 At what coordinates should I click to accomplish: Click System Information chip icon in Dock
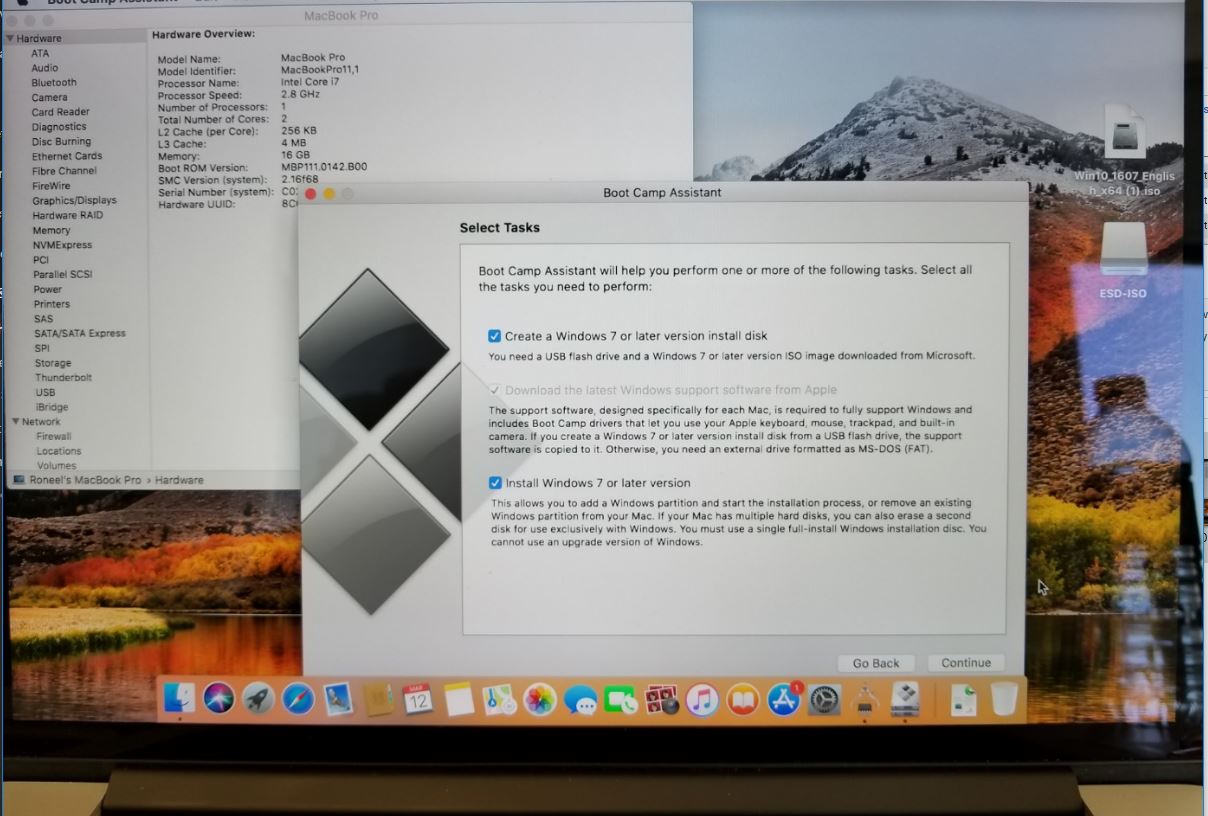pyautogui.click(x=864, y=700)
